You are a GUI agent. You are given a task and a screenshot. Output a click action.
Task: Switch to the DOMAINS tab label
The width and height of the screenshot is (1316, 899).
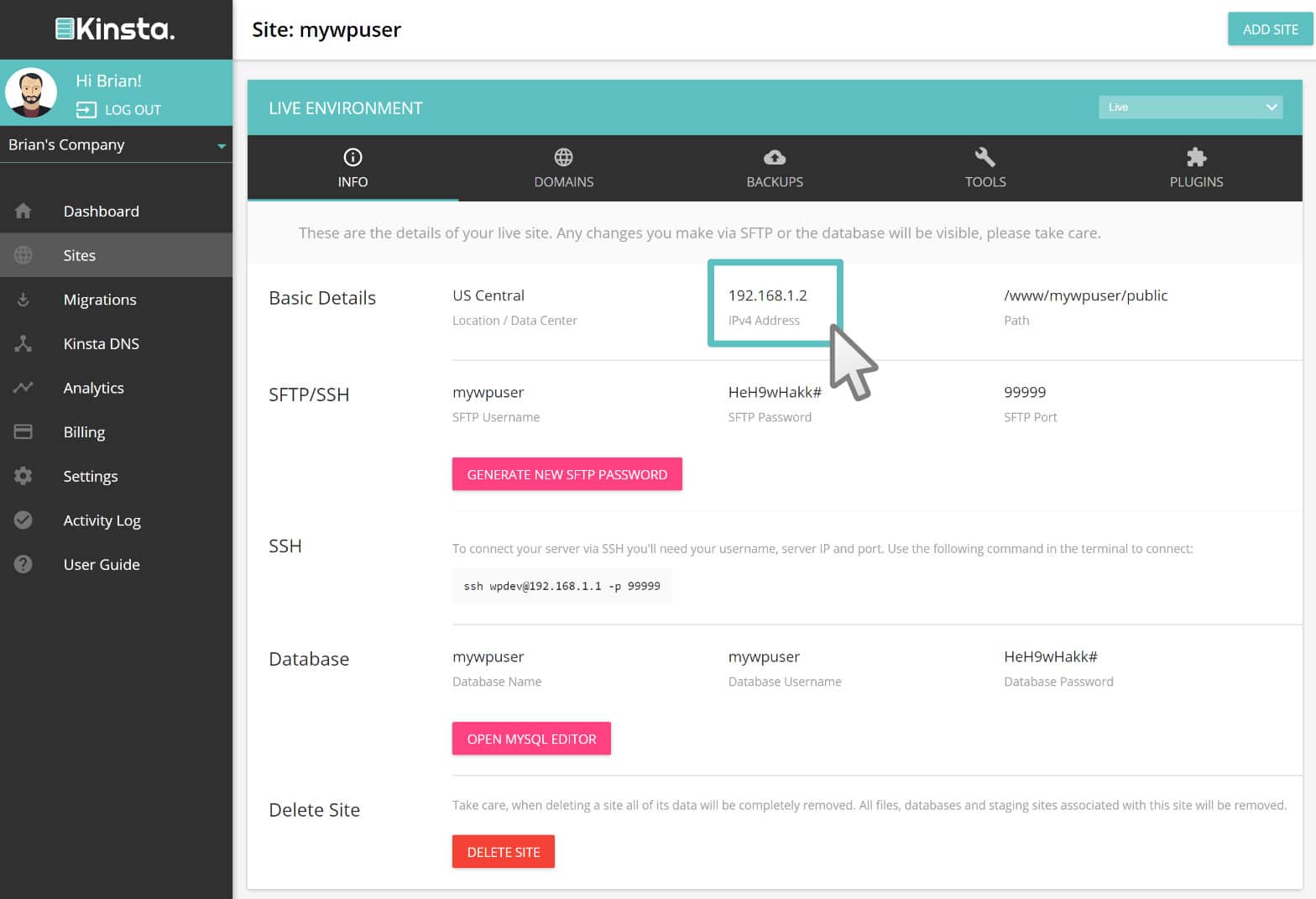coord(564,182)
